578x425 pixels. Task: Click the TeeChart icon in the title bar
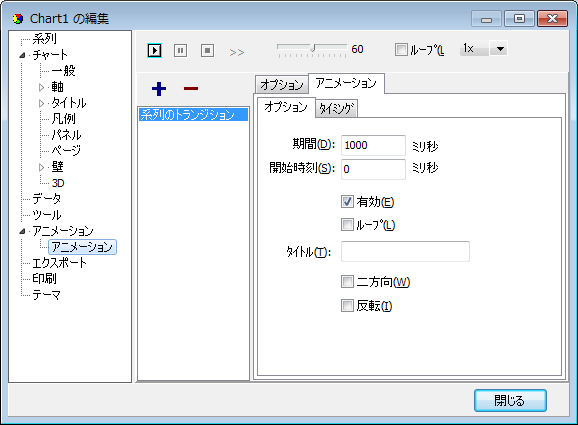coord(18,18)
